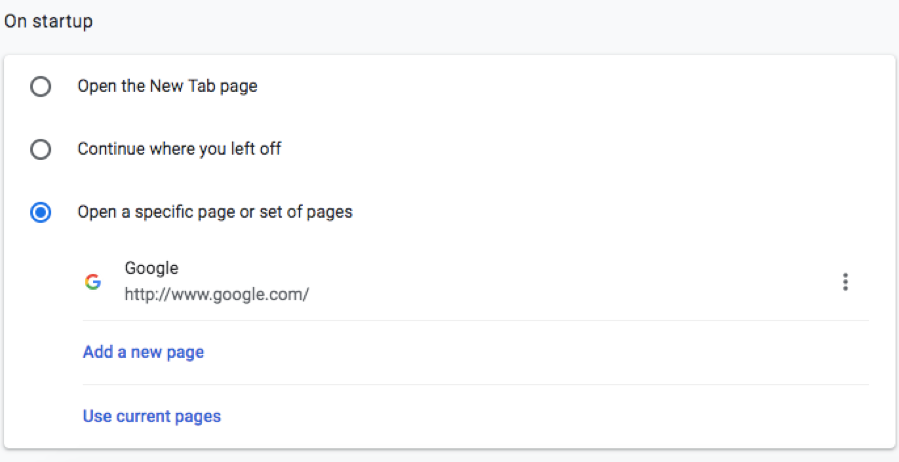Click the "Add a new page" link
Screen dimensions: 899x462
(143, 352)
